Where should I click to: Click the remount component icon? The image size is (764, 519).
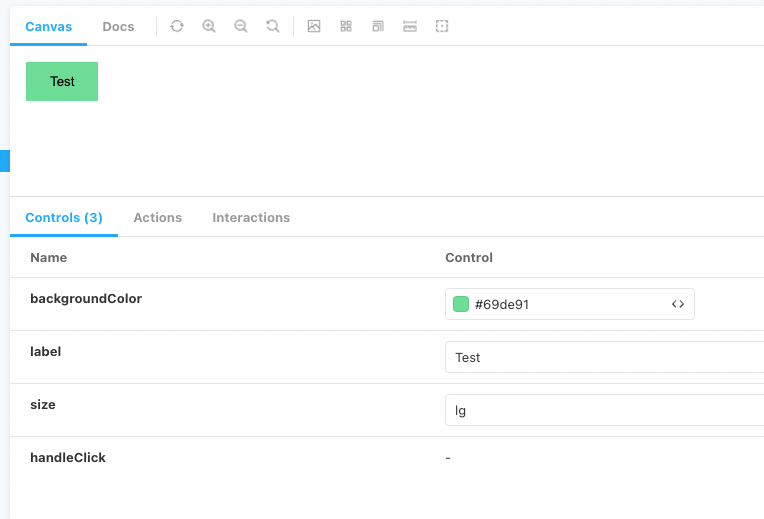coord(177,26)
